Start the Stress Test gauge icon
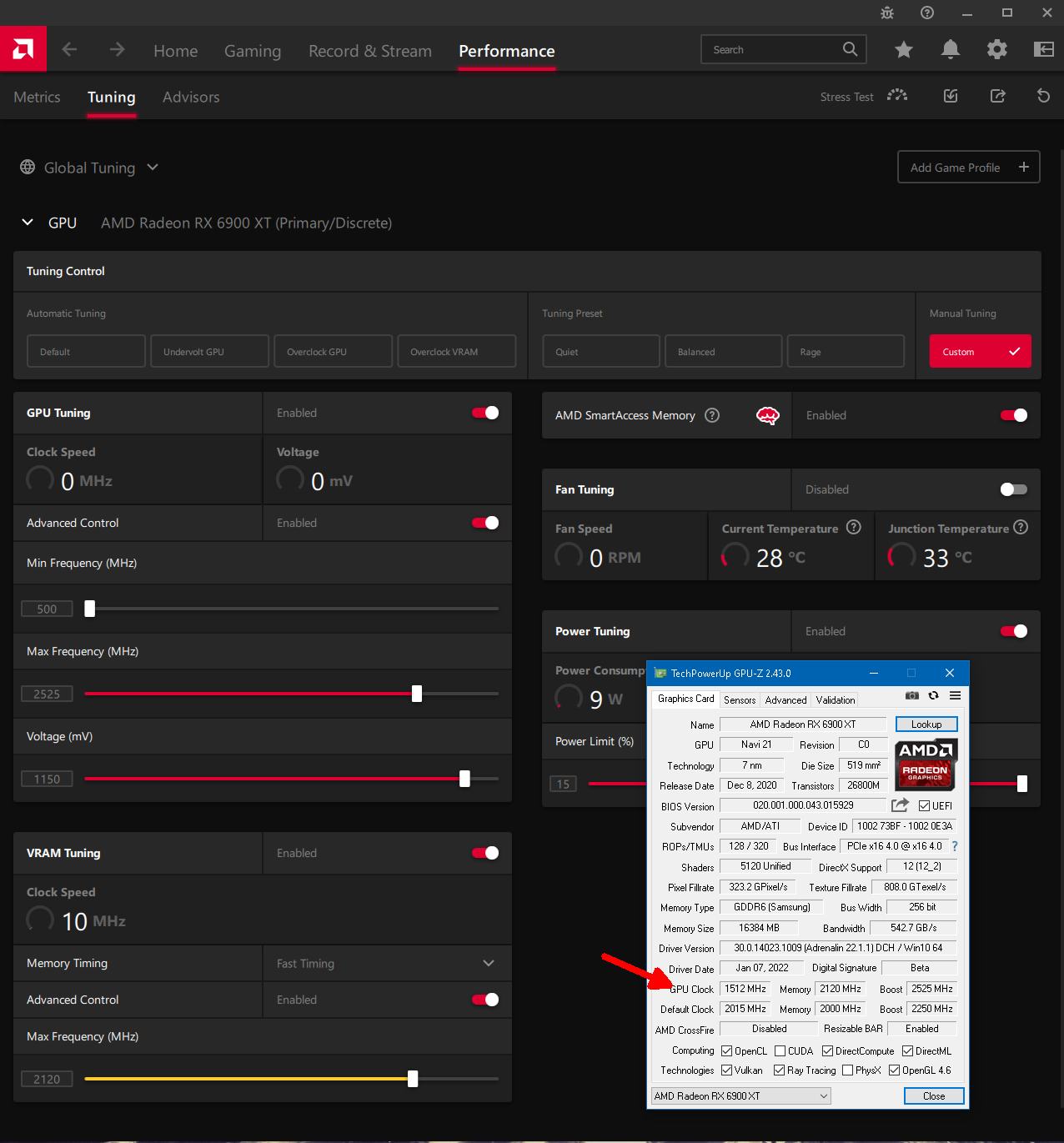Image resolution: width=1064 pixels, height=1143 pixels. pyautogui.click(x=897, y=96)
